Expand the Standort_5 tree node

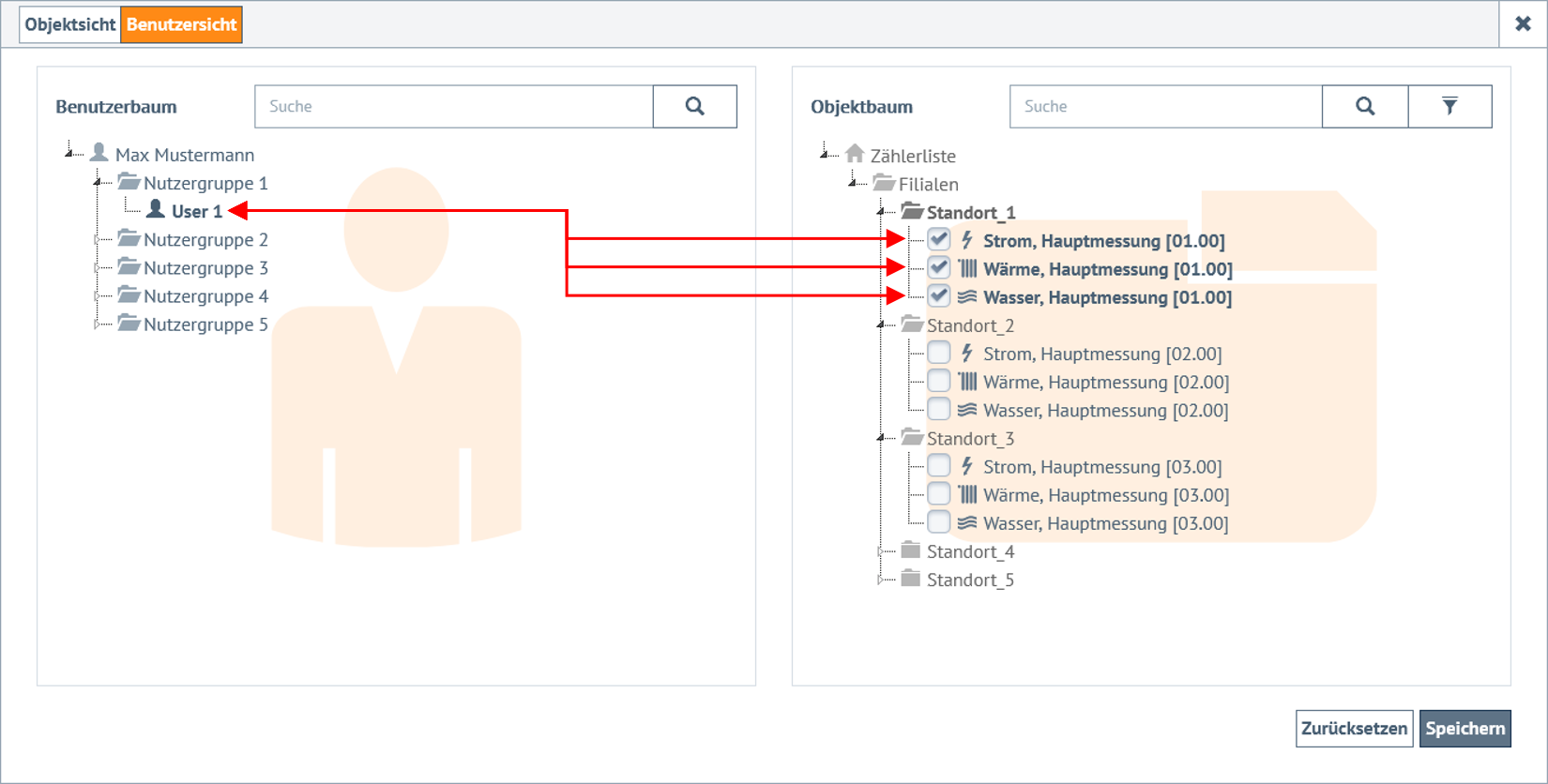[x=880, y=580]
